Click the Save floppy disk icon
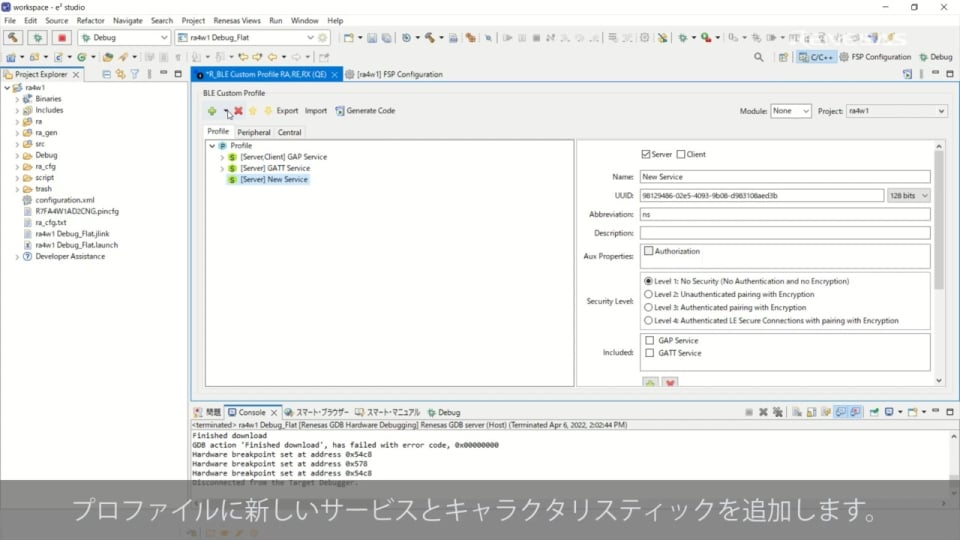960x540 pixels. 372,37
